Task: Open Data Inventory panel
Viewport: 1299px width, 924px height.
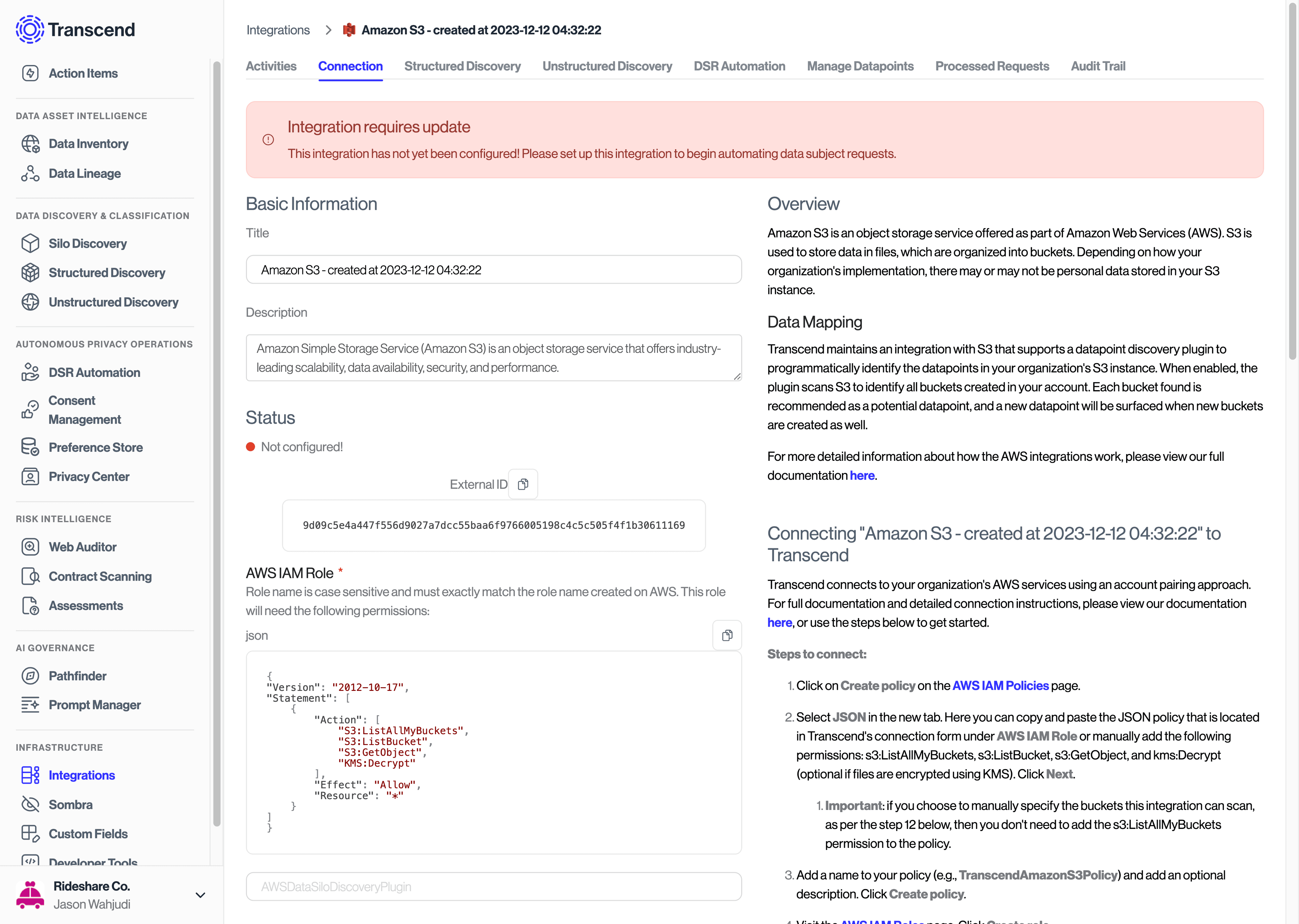Action: point(88,143)
